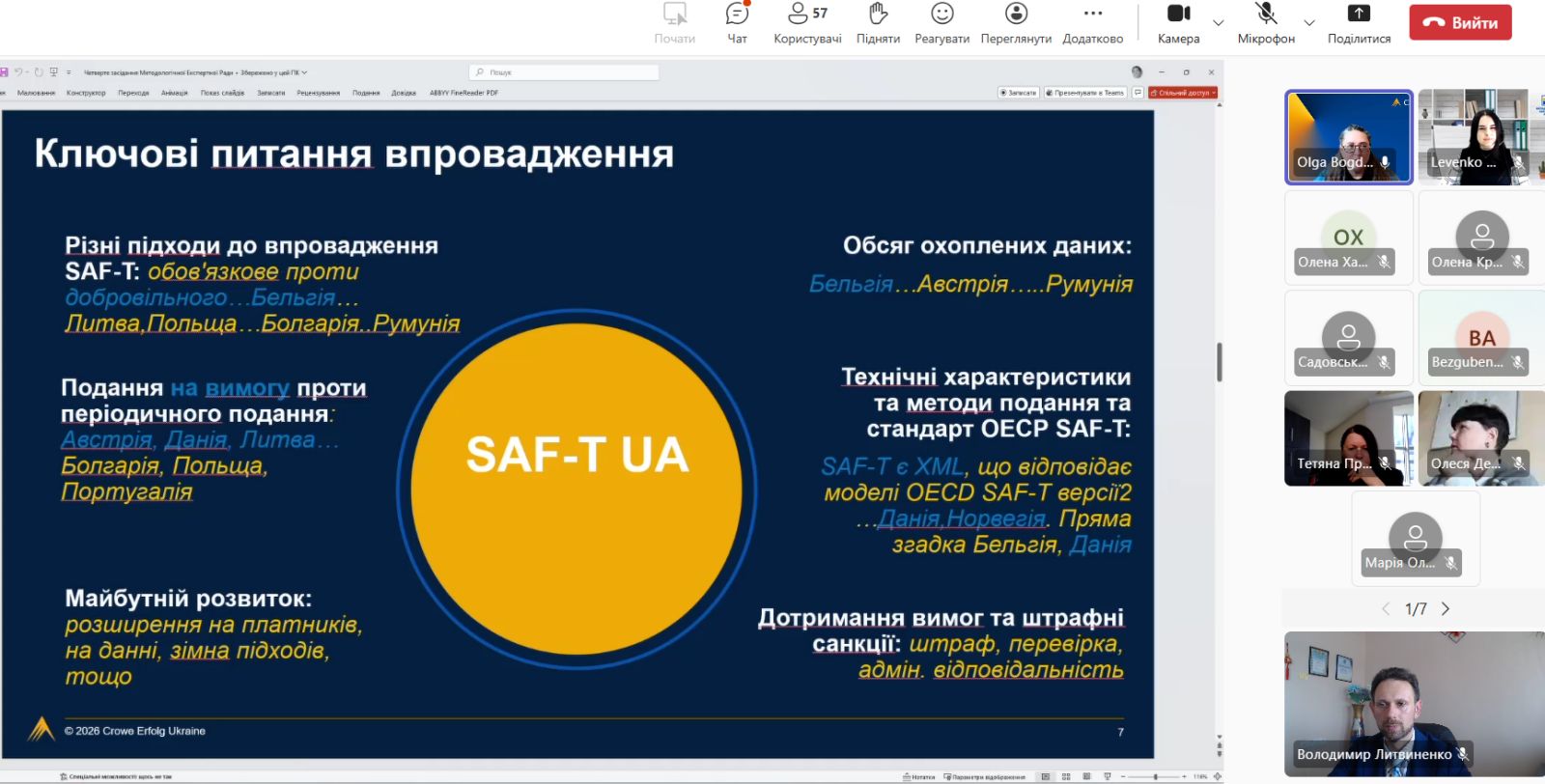Viewport: 1545px width, 784px height.
Task: Open the Переходи ribbon tab
Action: [133, 93]
